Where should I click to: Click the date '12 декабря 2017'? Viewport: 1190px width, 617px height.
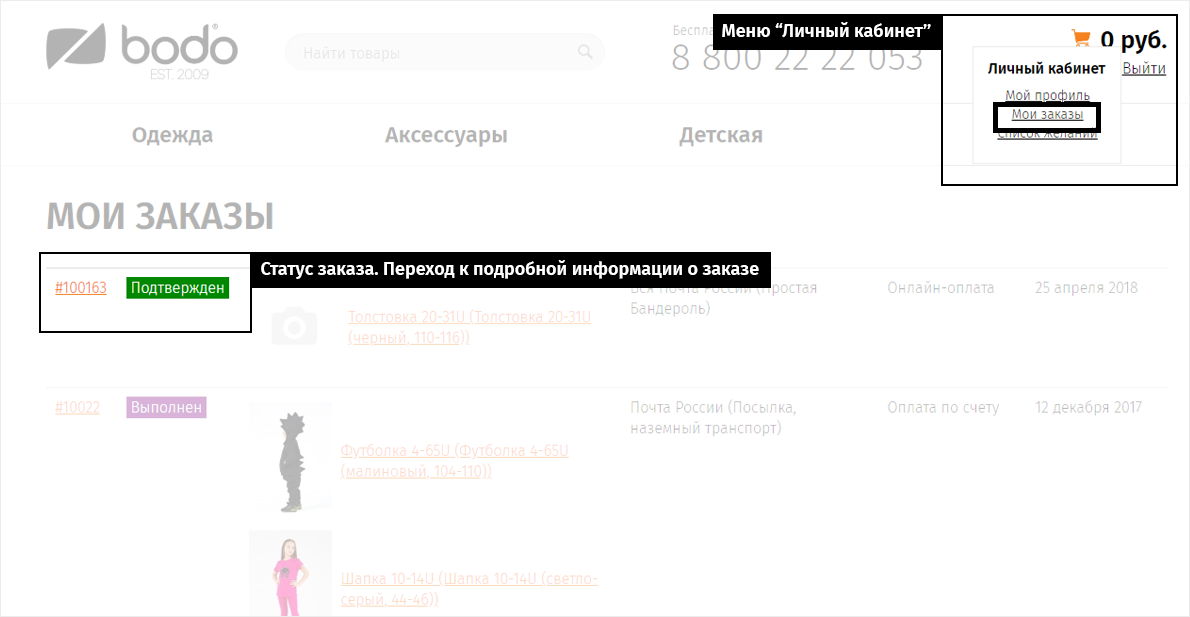[1088, 408]
